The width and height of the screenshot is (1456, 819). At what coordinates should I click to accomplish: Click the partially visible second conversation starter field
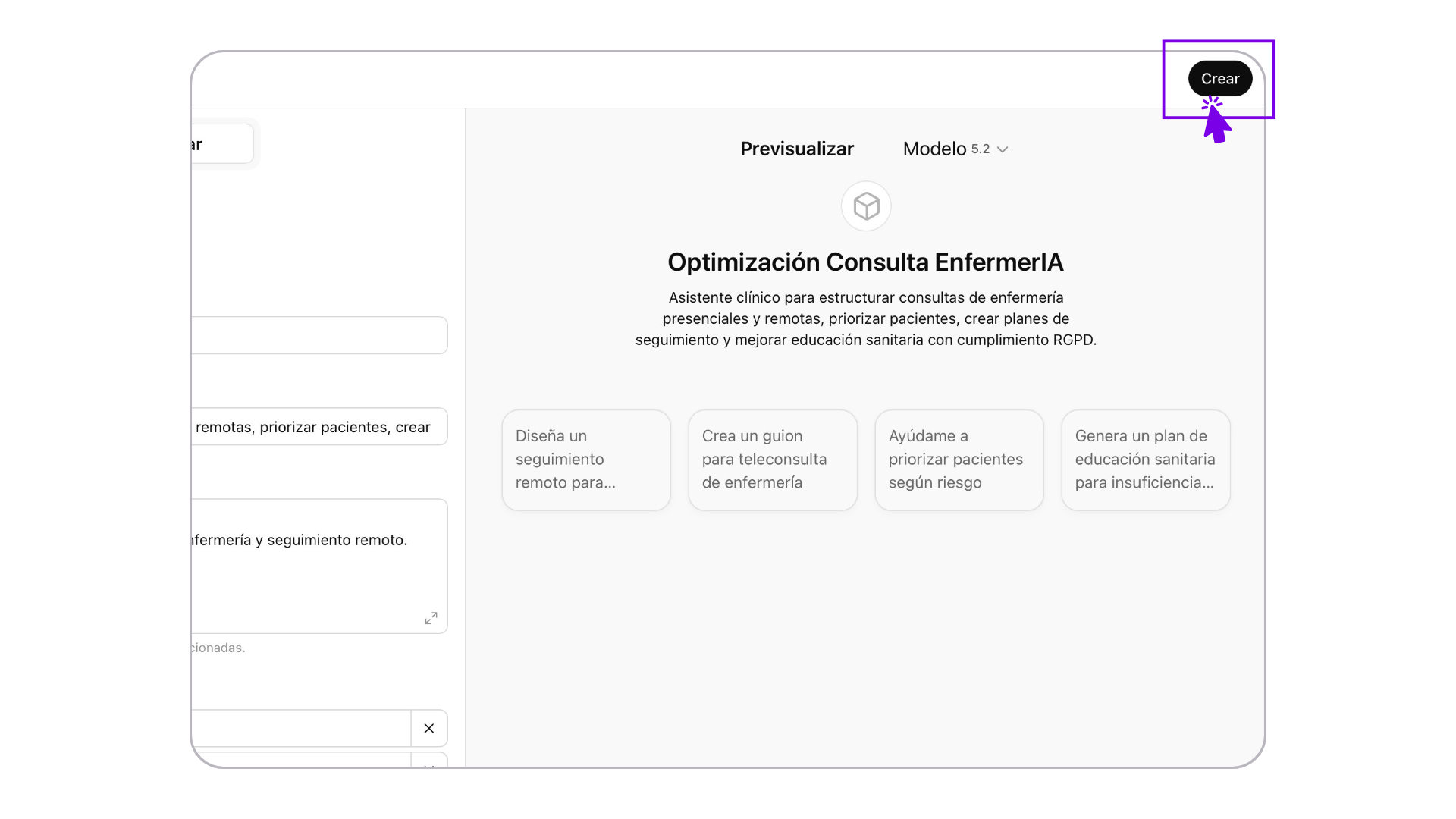point(301,761)
